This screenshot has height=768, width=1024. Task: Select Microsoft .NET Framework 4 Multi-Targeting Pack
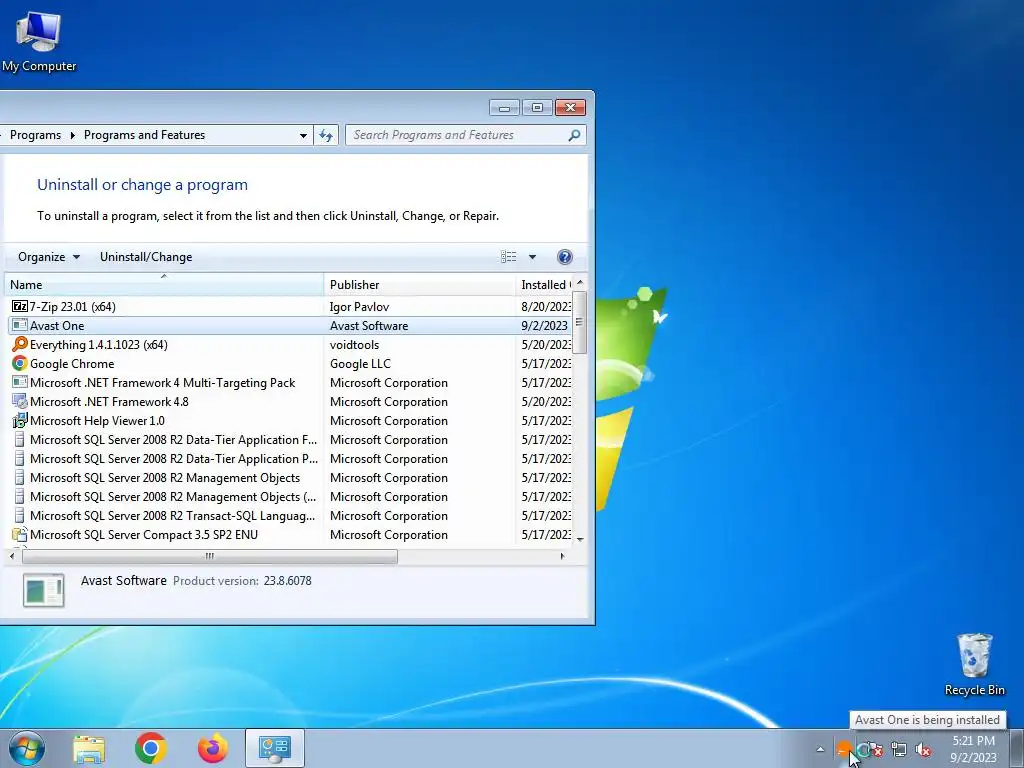pyautogui.click(x=163, y=383)
